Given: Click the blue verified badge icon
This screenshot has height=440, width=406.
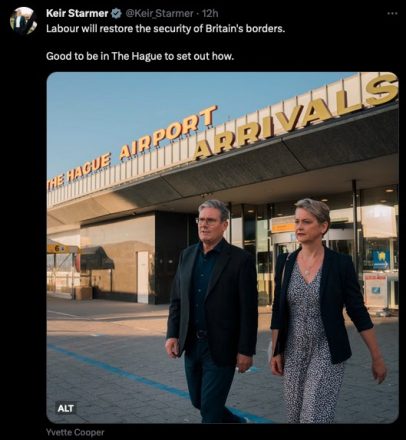Looking at the screenshot, I should click(x=116, y=13).
